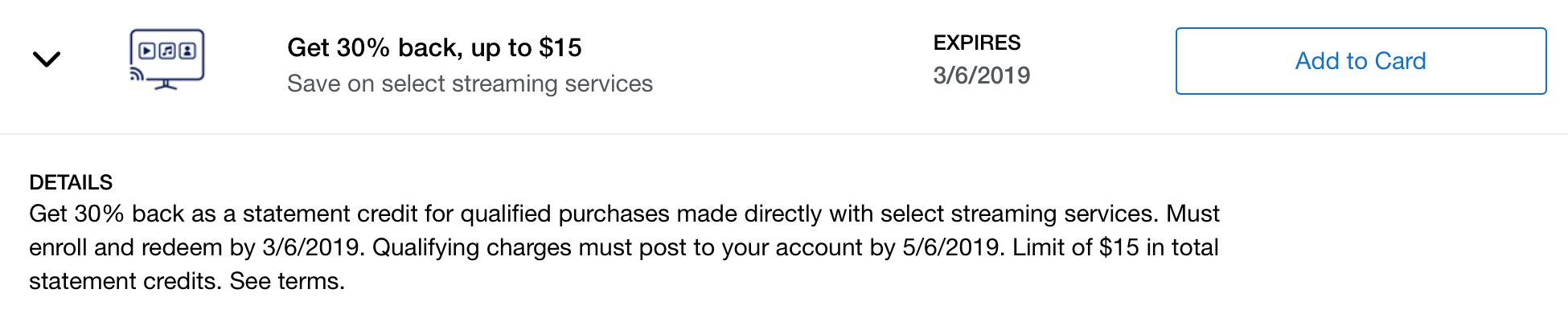Click the "Limit of $15 in total" text
The width and height of the screenshot is (1568, 326).
coord(1115,247)
